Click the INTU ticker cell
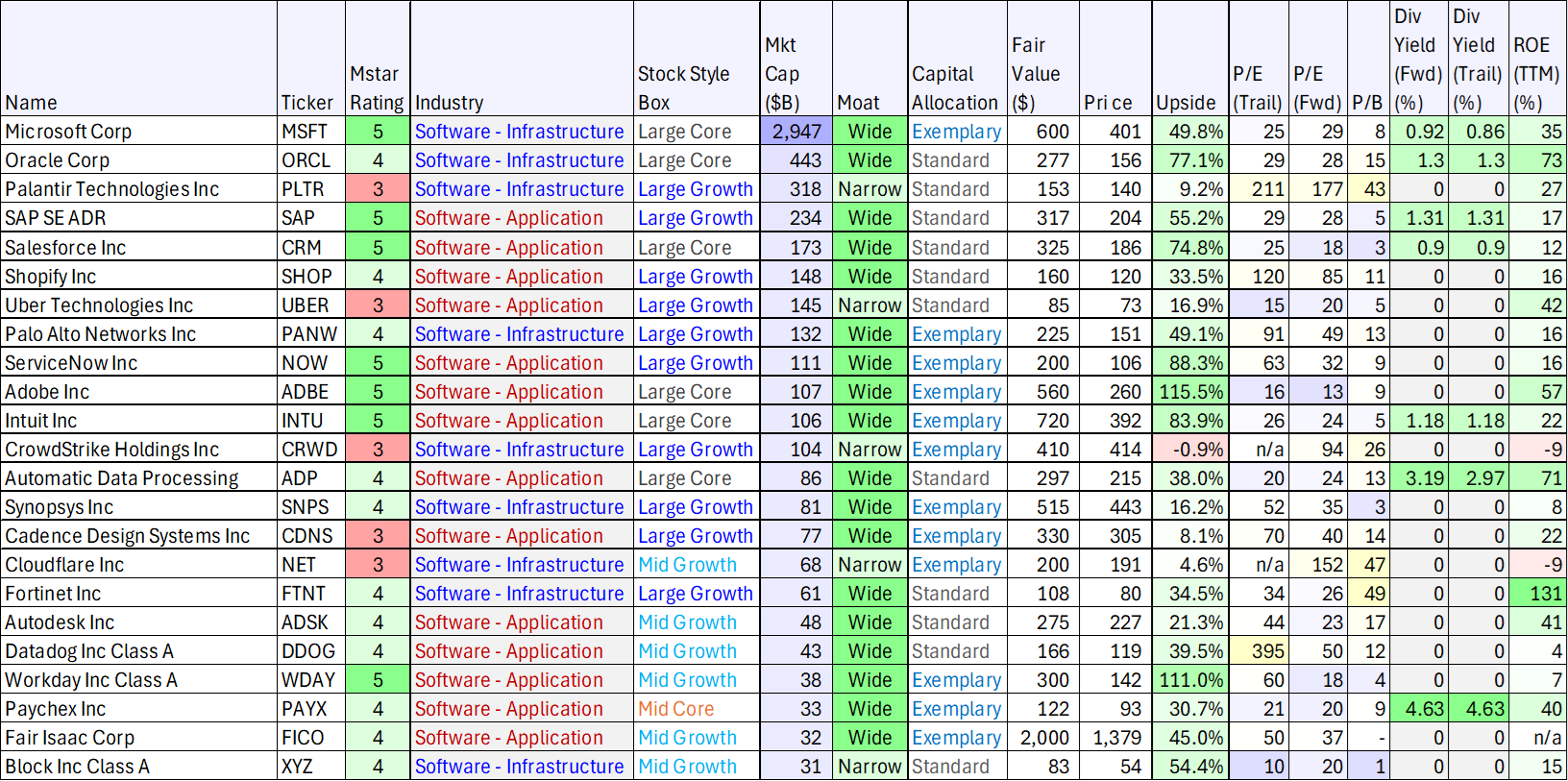1568x781 pixels. click(x=311, y=420)
